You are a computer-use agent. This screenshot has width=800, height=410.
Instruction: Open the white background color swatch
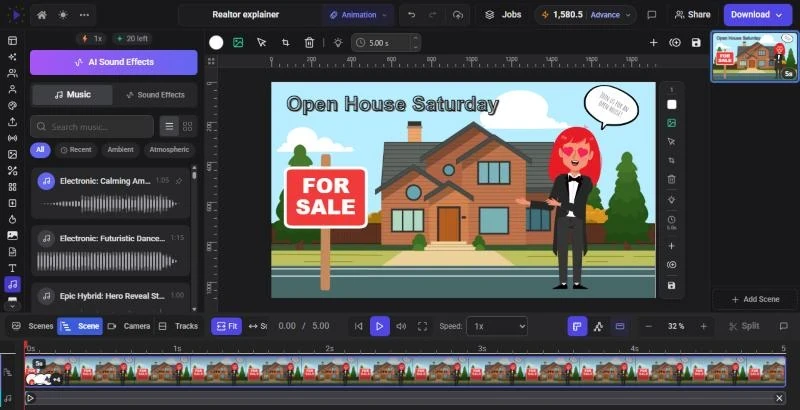(216, 43)
